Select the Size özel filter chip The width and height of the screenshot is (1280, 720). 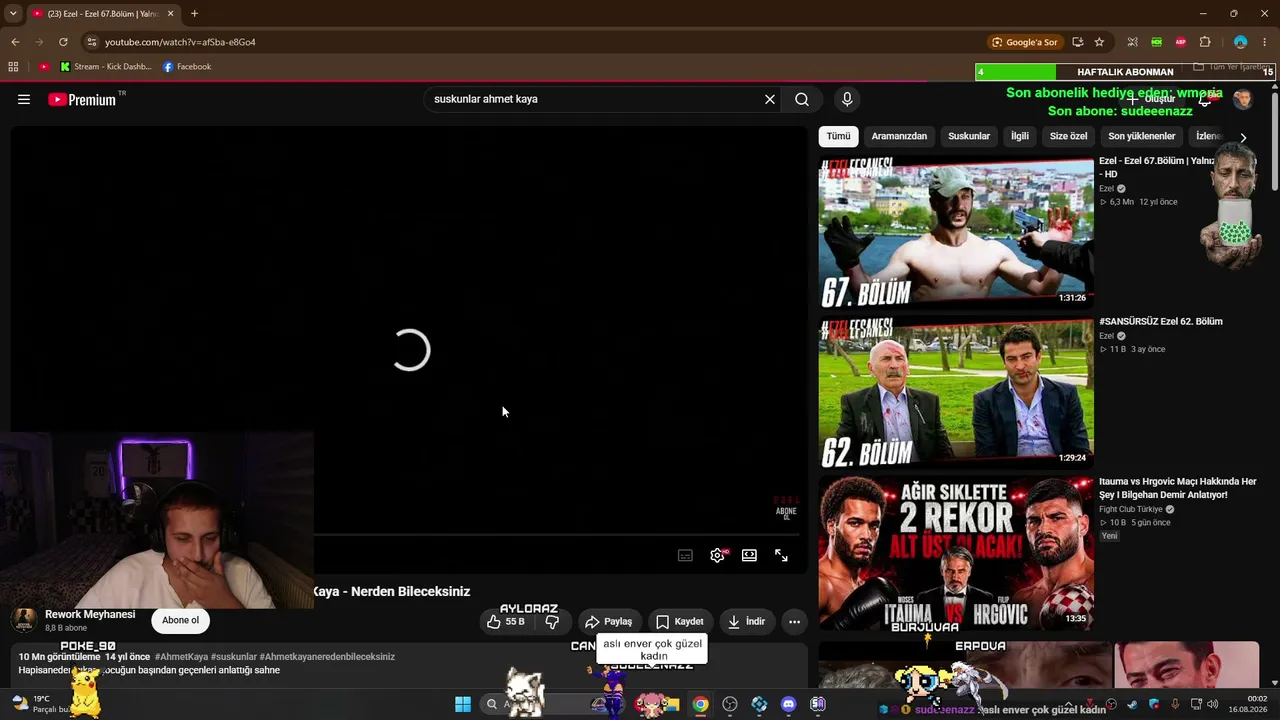point(1068,136)
